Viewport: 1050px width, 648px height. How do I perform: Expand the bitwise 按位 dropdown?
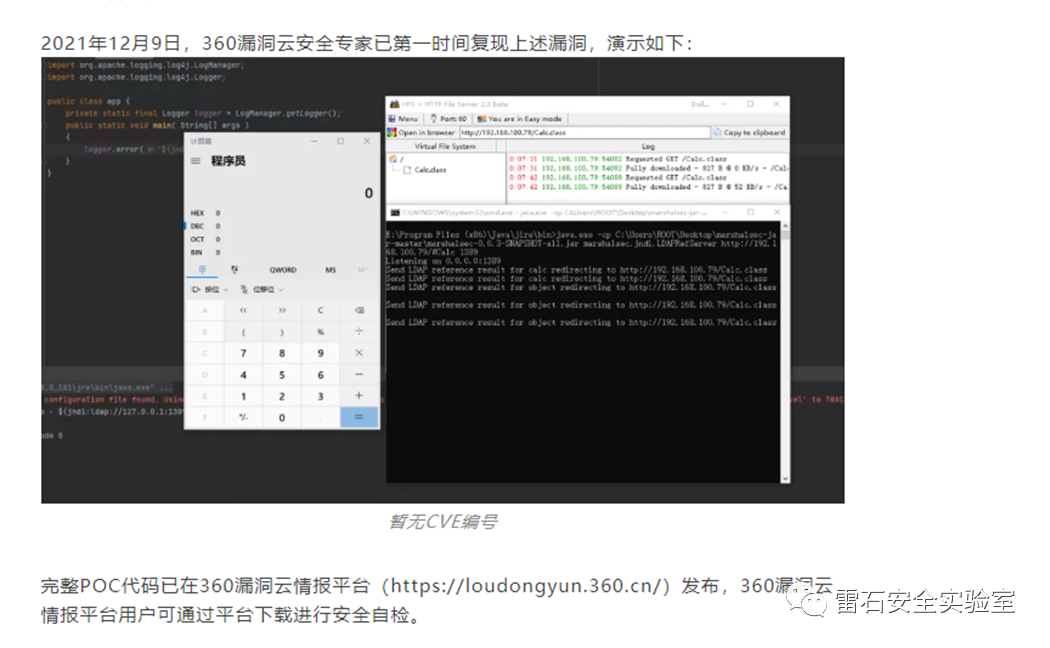(210, 289)
